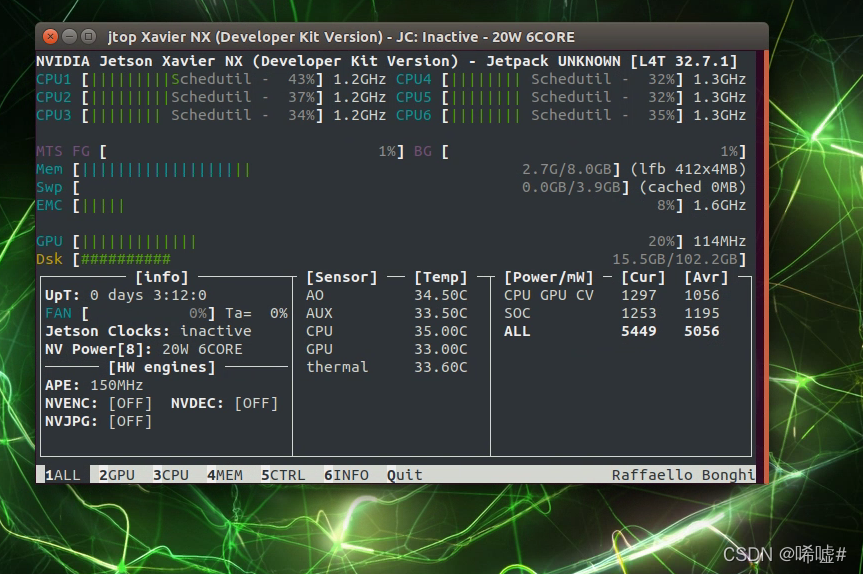Click the CPU3 label
Viewport: 863px width, 574px height.
[x=53, y=116]
